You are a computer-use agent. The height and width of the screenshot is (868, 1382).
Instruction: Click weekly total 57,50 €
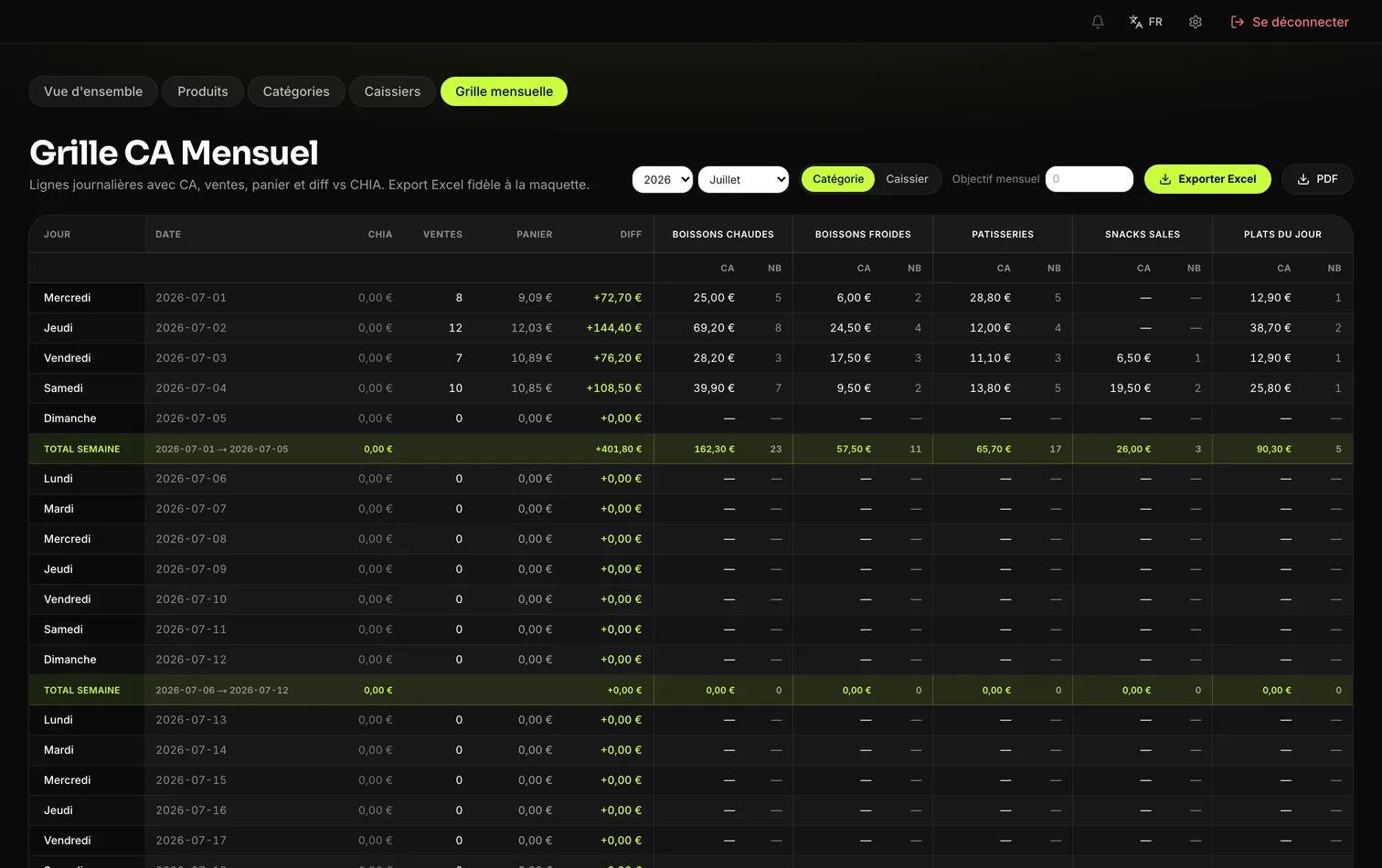pos(854,450)
